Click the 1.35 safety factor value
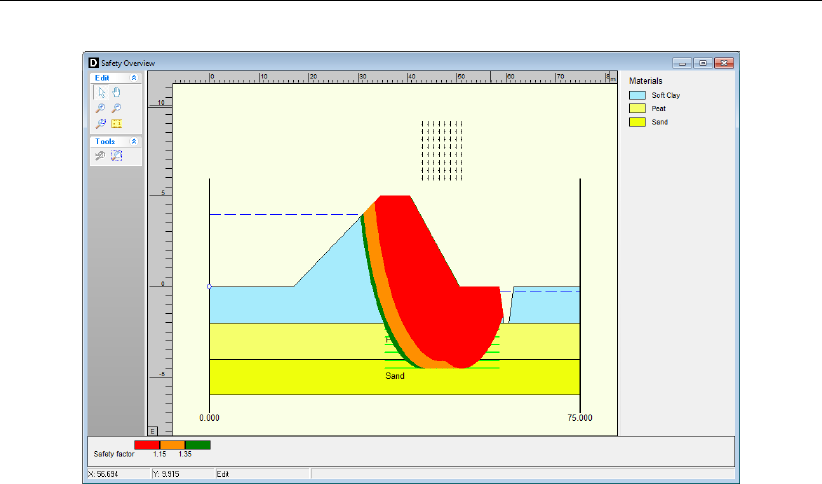The image size is (822, 484). tap(185, 454)
